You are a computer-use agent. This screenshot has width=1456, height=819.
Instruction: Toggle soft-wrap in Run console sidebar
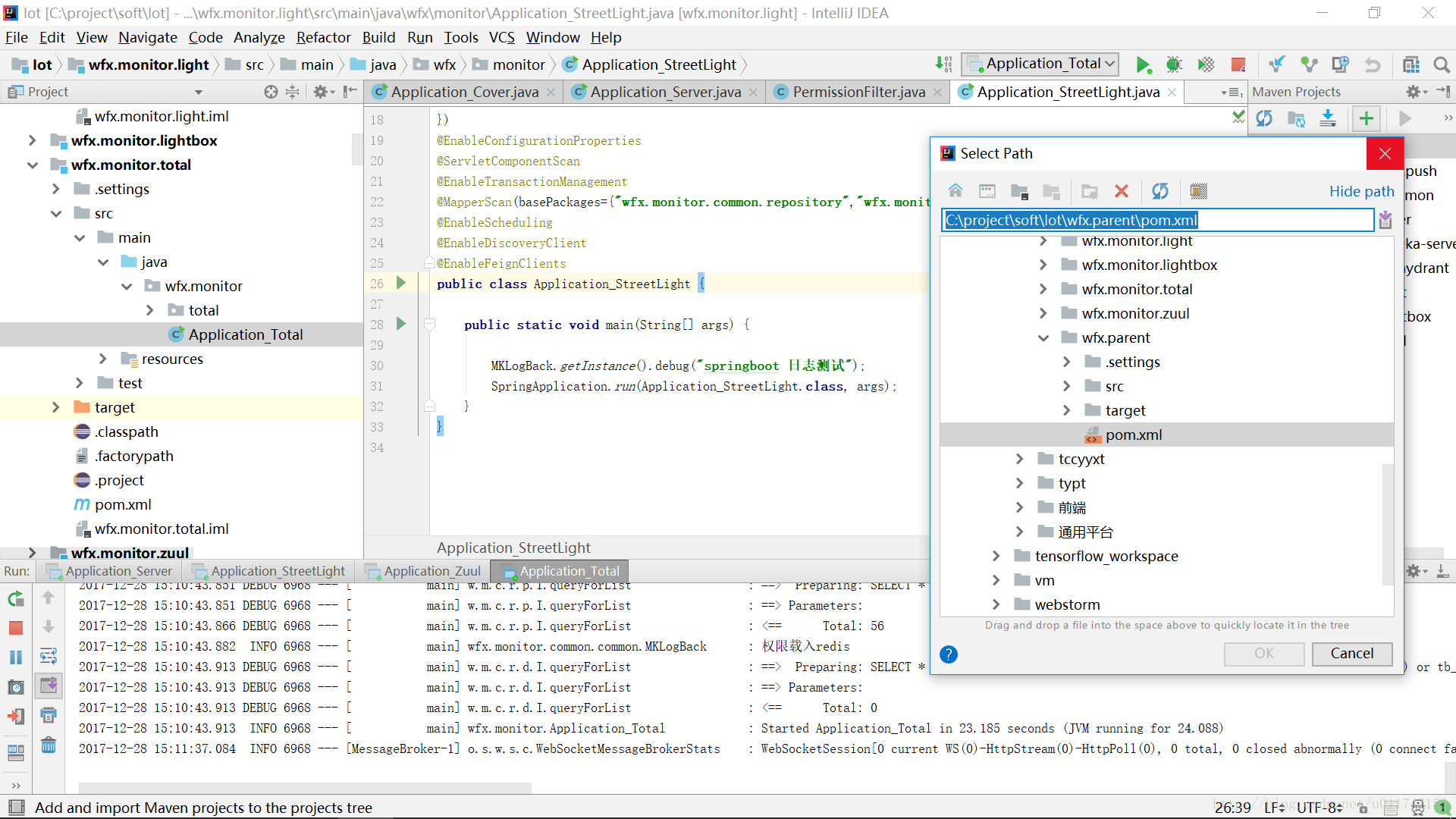pyautogui.click(x=49, y=656)
